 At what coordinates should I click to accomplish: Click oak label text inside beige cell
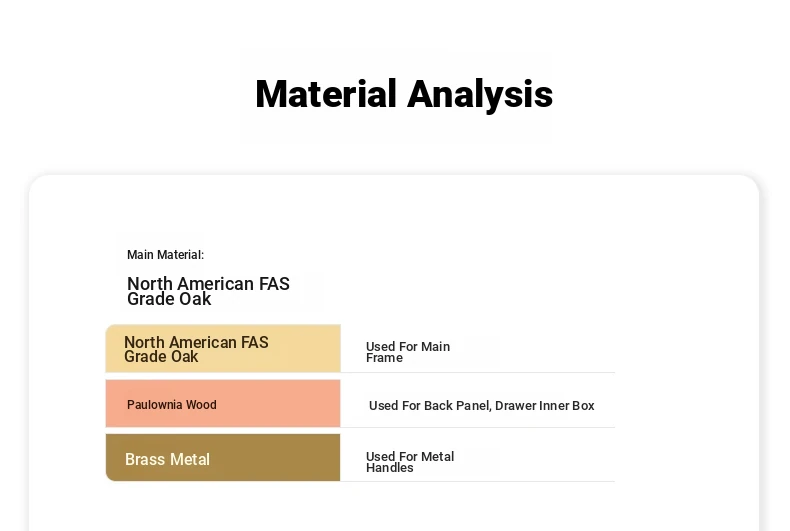[196, 349]
